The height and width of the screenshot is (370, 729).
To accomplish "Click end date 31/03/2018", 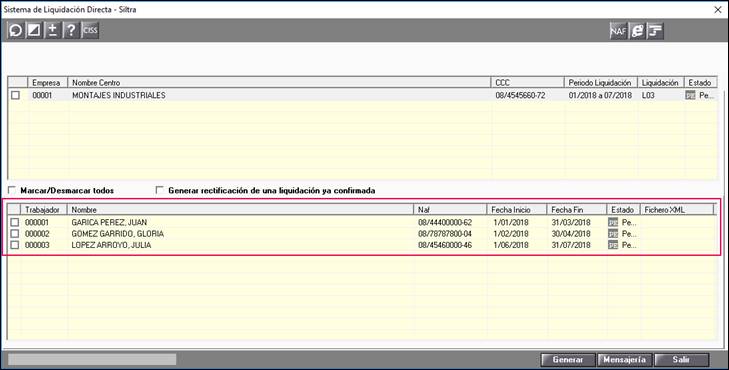I will point(571,222).
